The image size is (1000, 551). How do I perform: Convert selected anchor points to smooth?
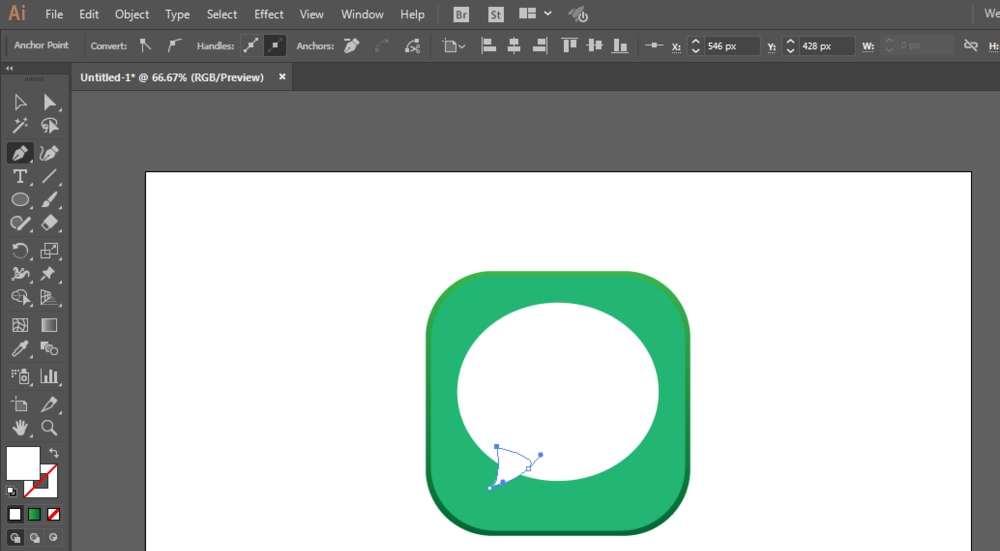[x=173, y=45]
